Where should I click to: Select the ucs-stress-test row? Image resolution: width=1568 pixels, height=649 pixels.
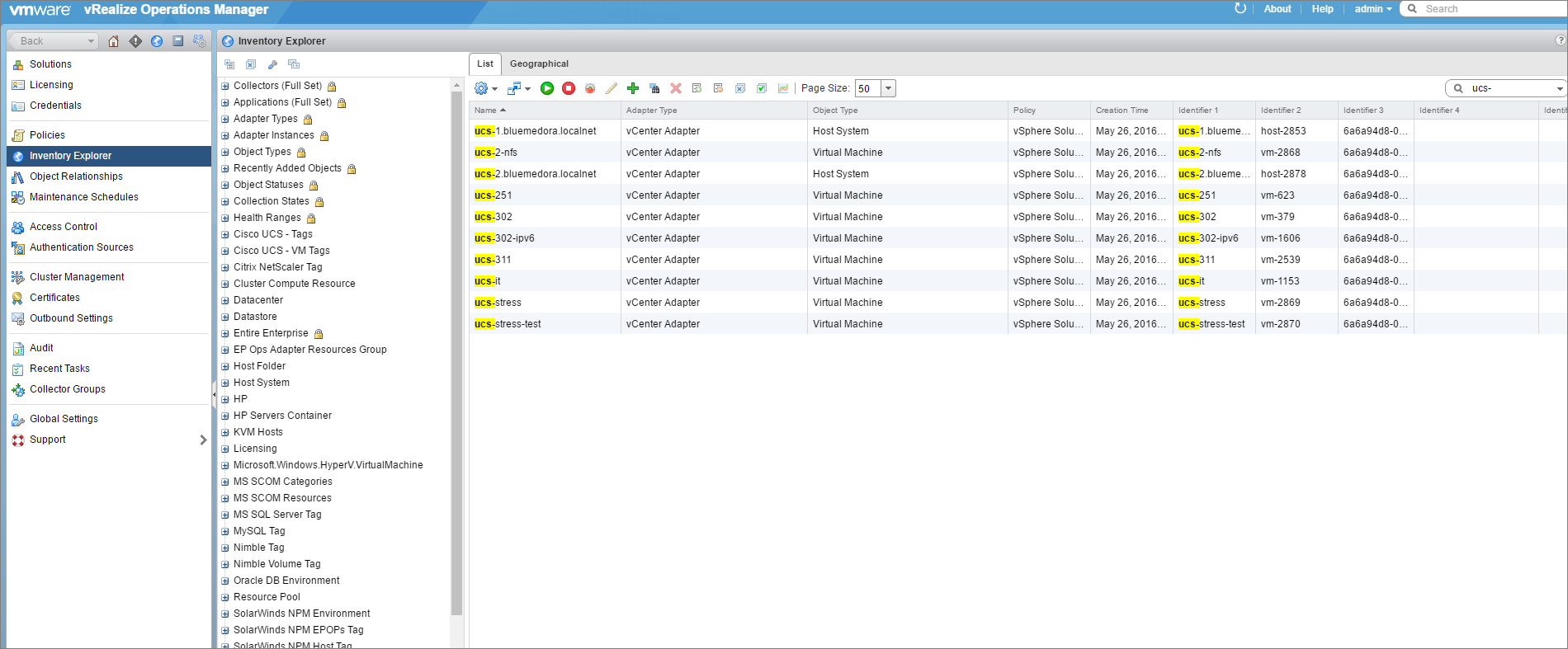point(1018,324)
